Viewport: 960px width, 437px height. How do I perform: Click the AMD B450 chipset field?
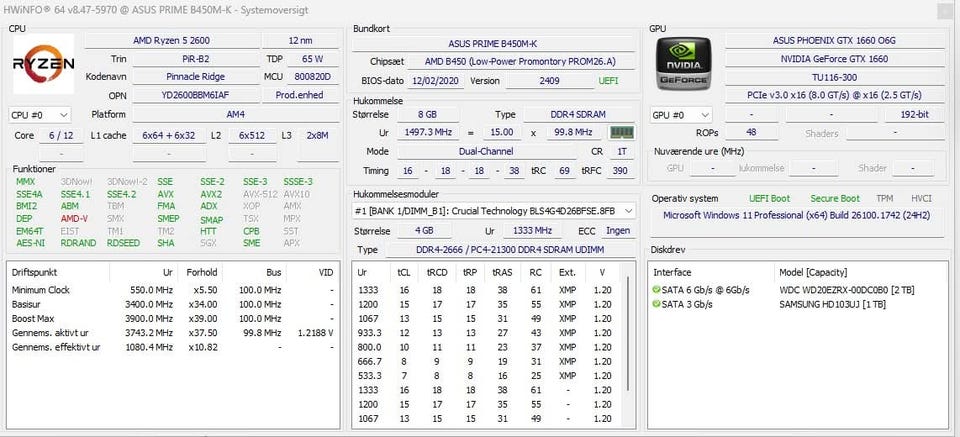click(x=520, y=62)
